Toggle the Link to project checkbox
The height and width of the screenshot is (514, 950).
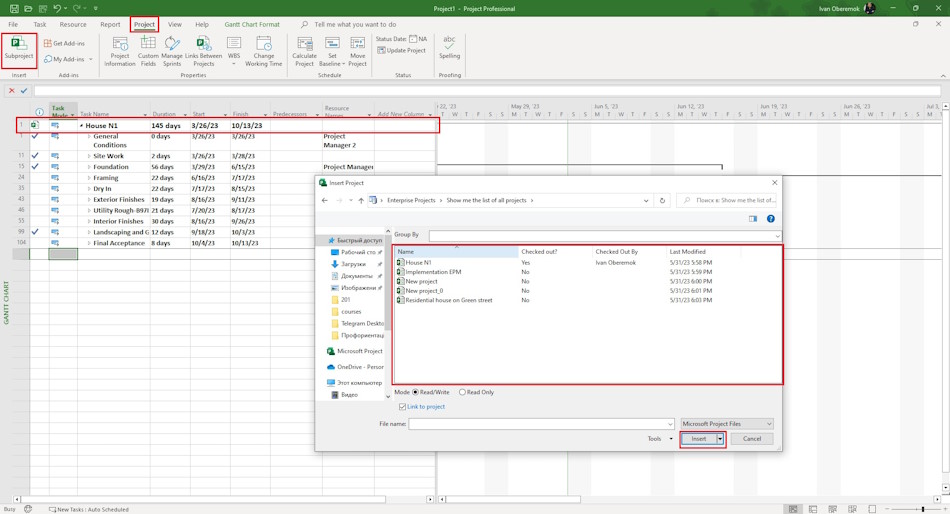pyautogui.click(x=402, y=407)
